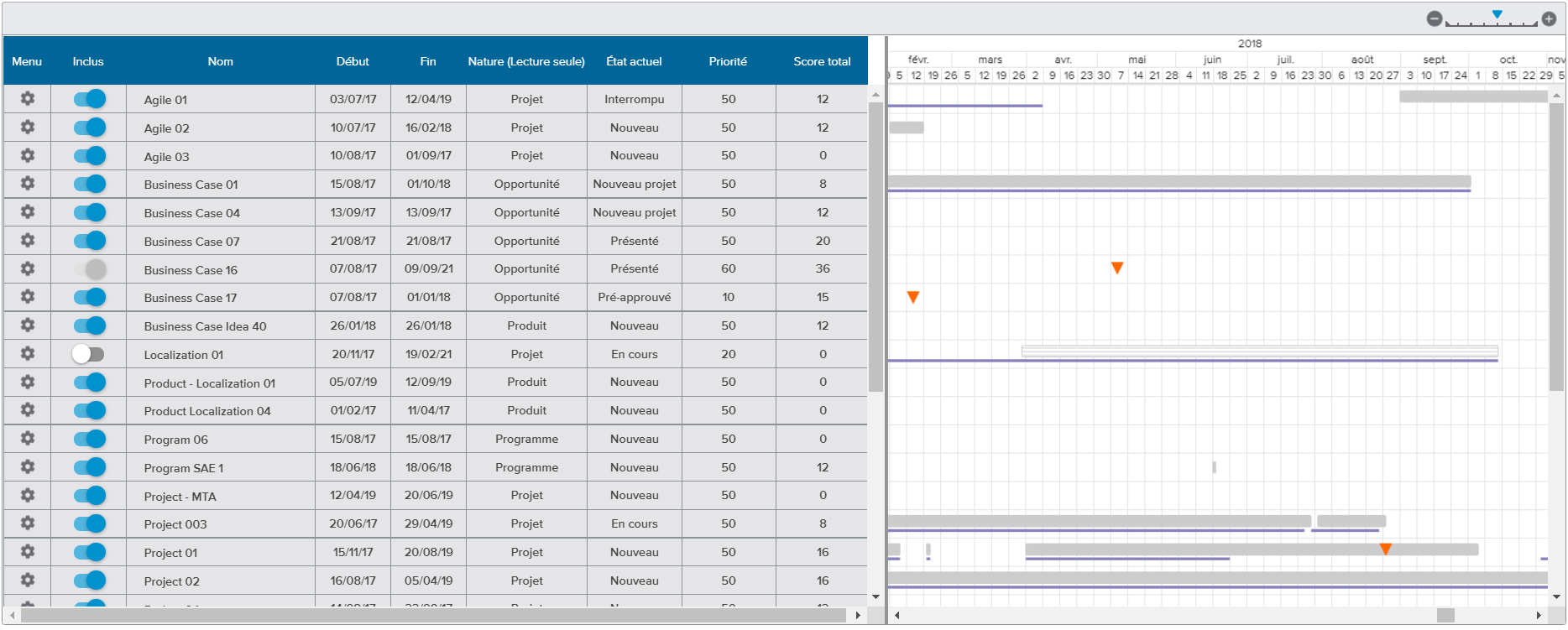Zoom in the timeline with plus icon
Viewport: 1568px width, 630px height.
point(1549,18)
